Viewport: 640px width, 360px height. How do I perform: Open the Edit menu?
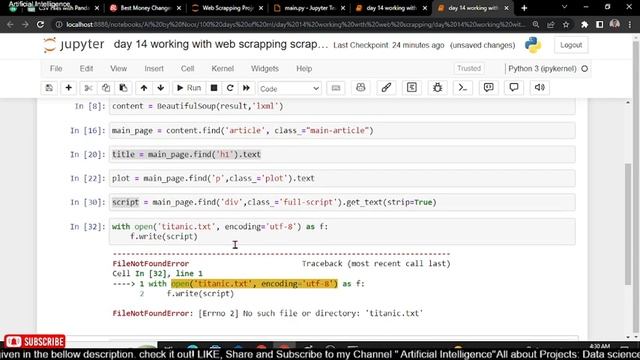(86, 69)
